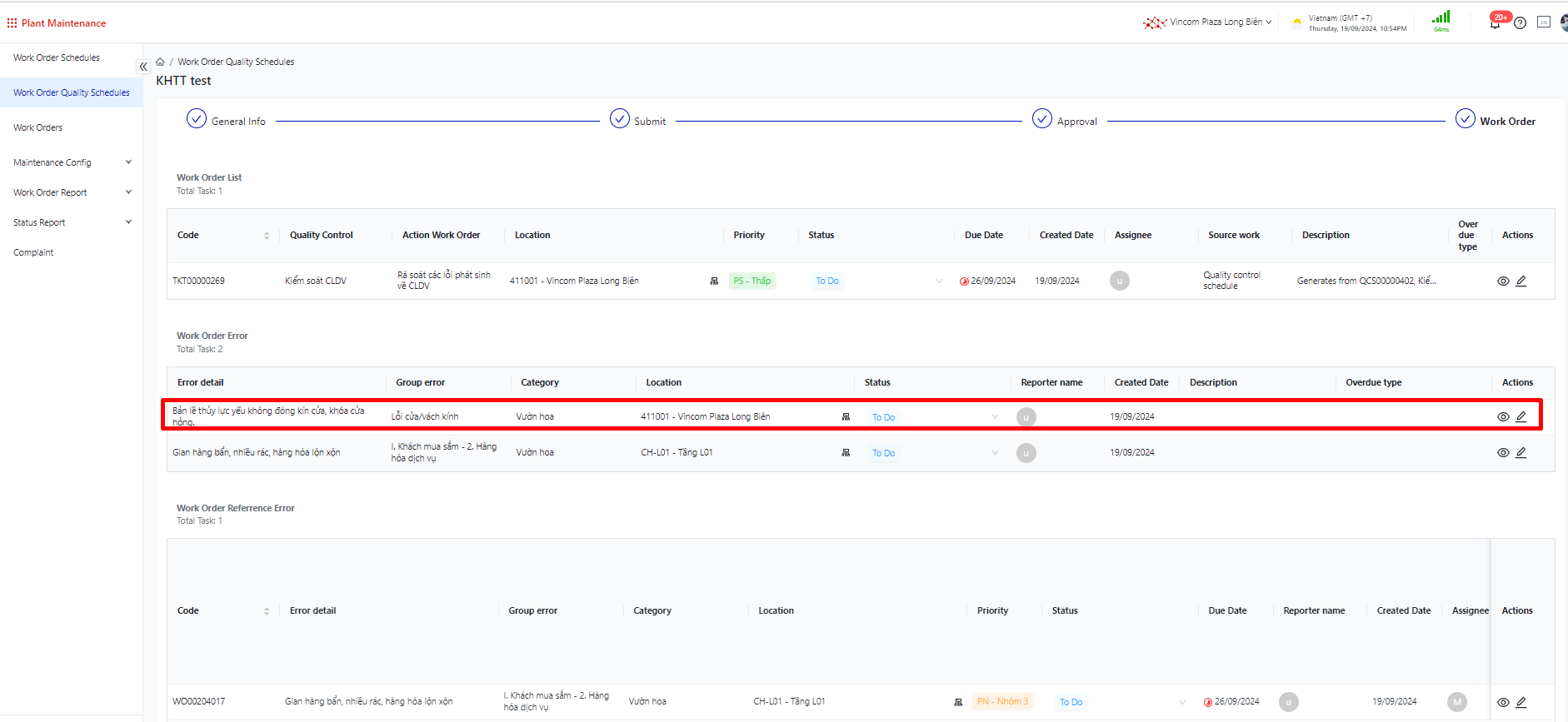1568x722 pixels.
Task: Collapse the sidebar with double-chevron icon
Action: point(143,67)
